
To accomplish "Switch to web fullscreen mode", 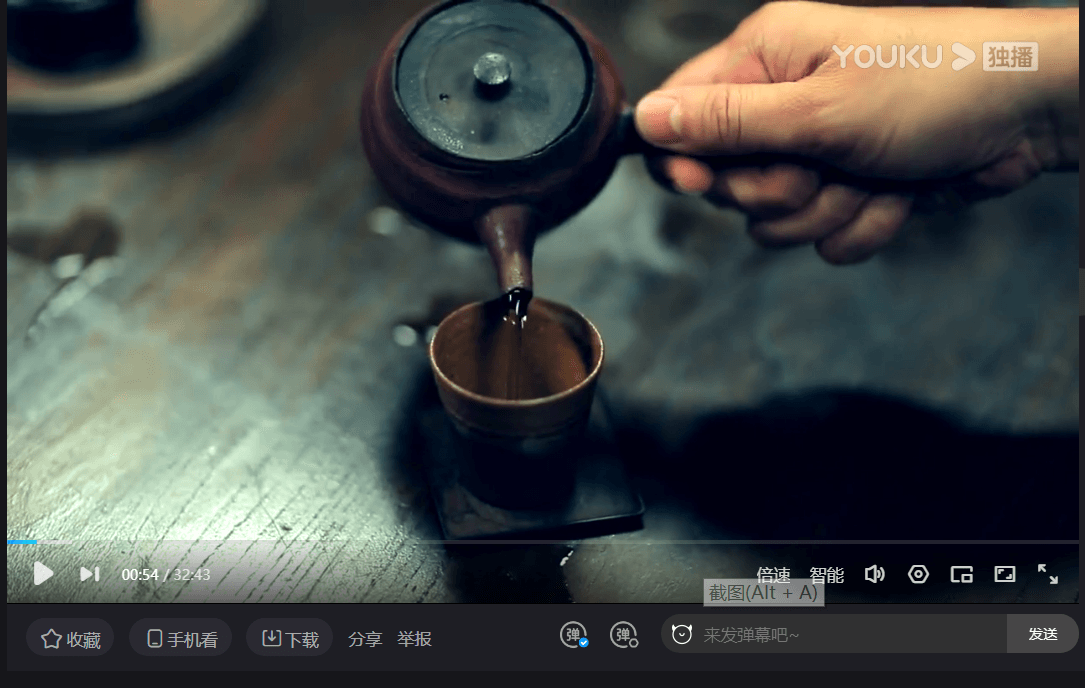I will 1005,574.
